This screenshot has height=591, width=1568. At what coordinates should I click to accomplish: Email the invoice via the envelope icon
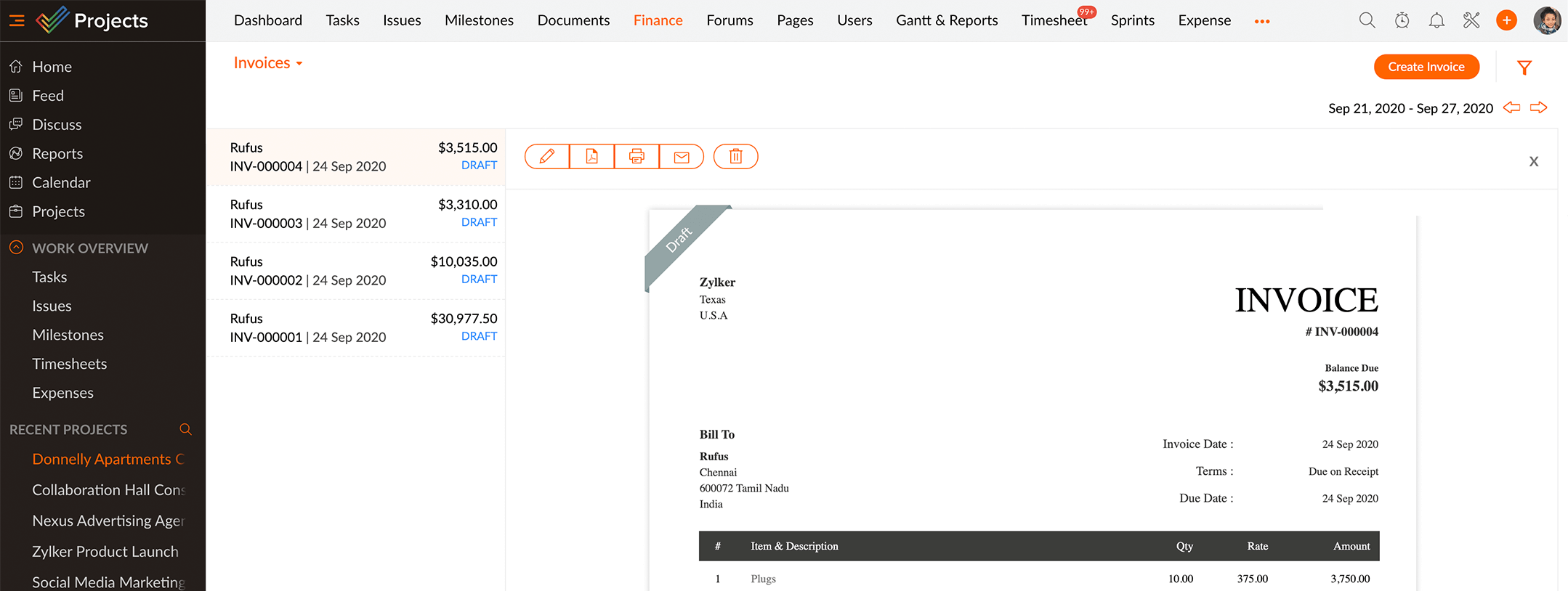pos(682,156)
